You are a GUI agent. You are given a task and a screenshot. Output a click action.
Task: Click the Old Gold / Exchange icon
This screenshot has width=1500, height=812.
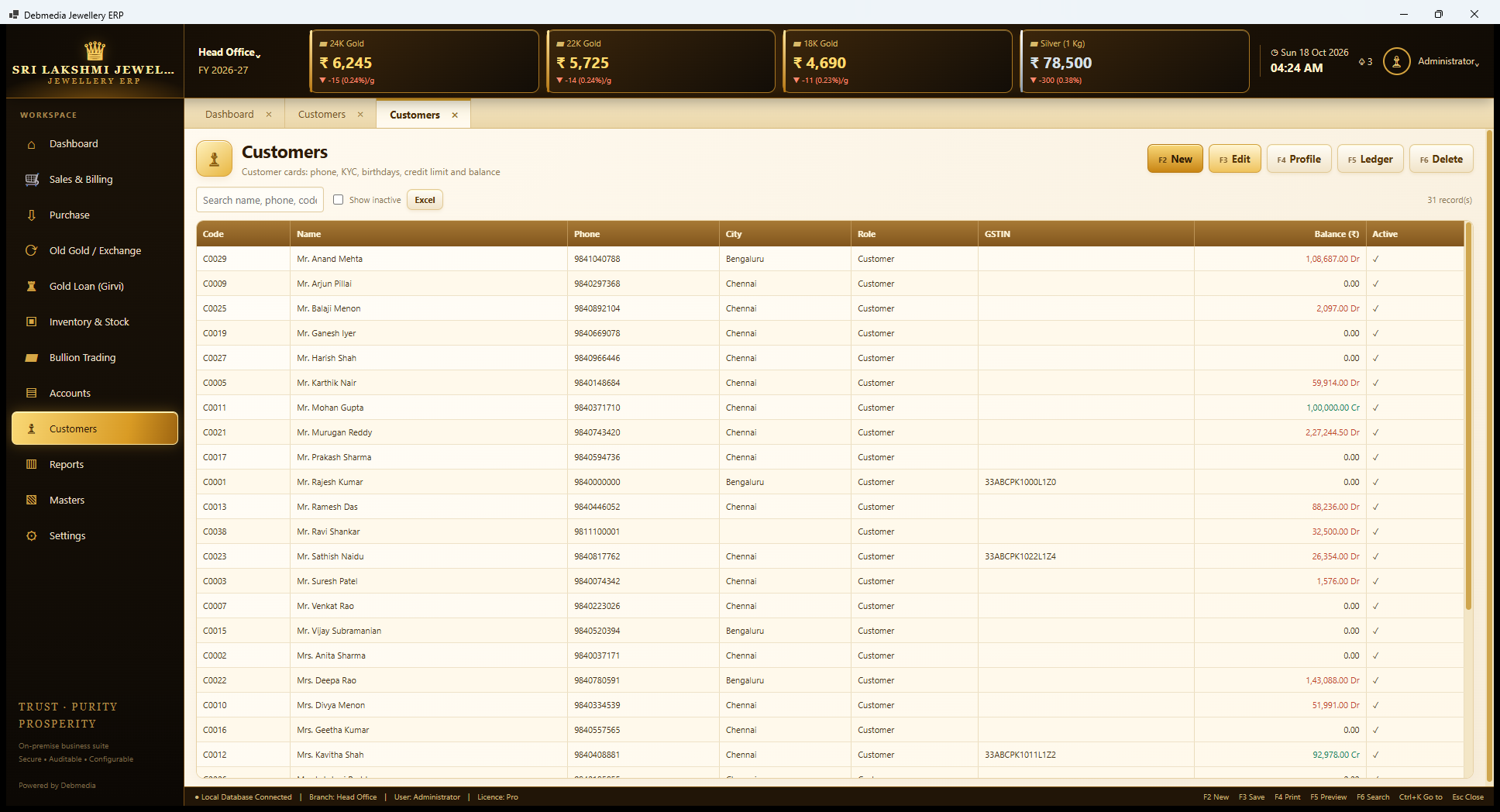[x=32, y=251]
